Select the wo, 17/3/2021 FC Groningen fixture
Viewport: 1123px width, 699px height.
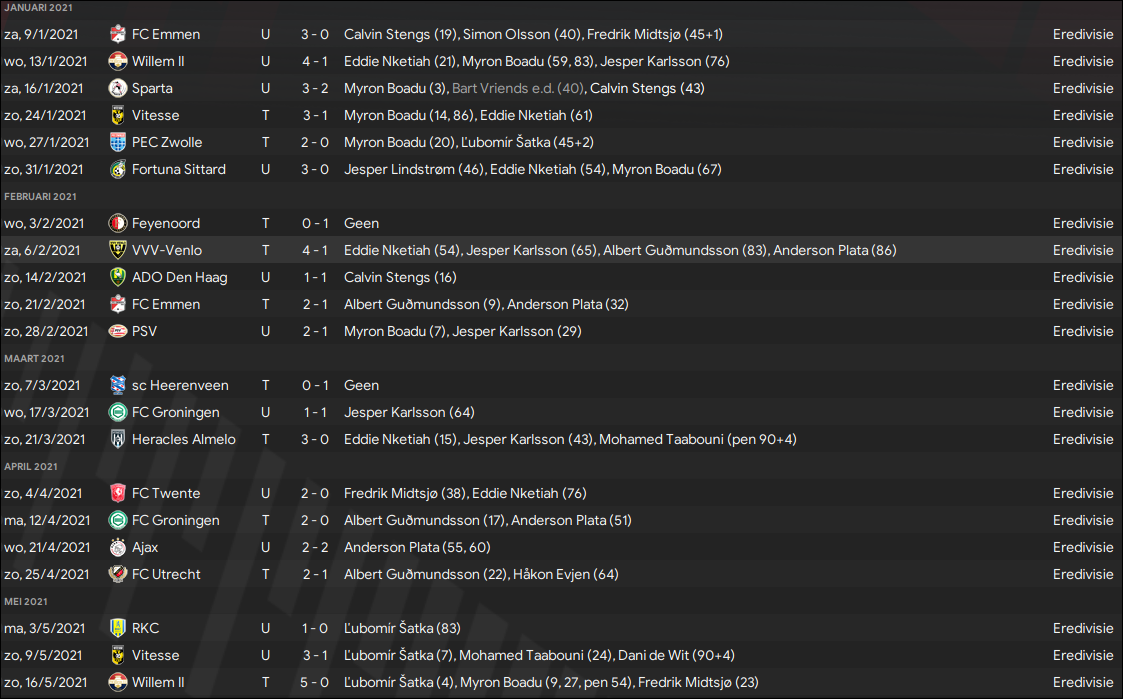point(175,412)
